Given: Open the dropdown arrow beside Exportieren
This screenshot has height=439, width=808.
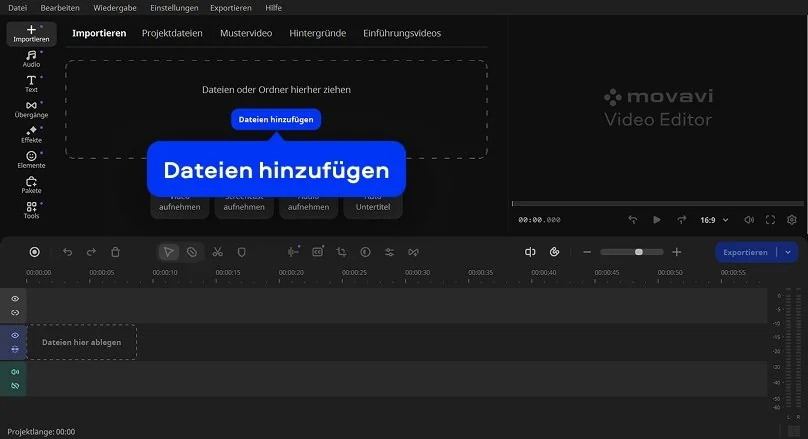Looking at the screenshot, I should 788,252.
